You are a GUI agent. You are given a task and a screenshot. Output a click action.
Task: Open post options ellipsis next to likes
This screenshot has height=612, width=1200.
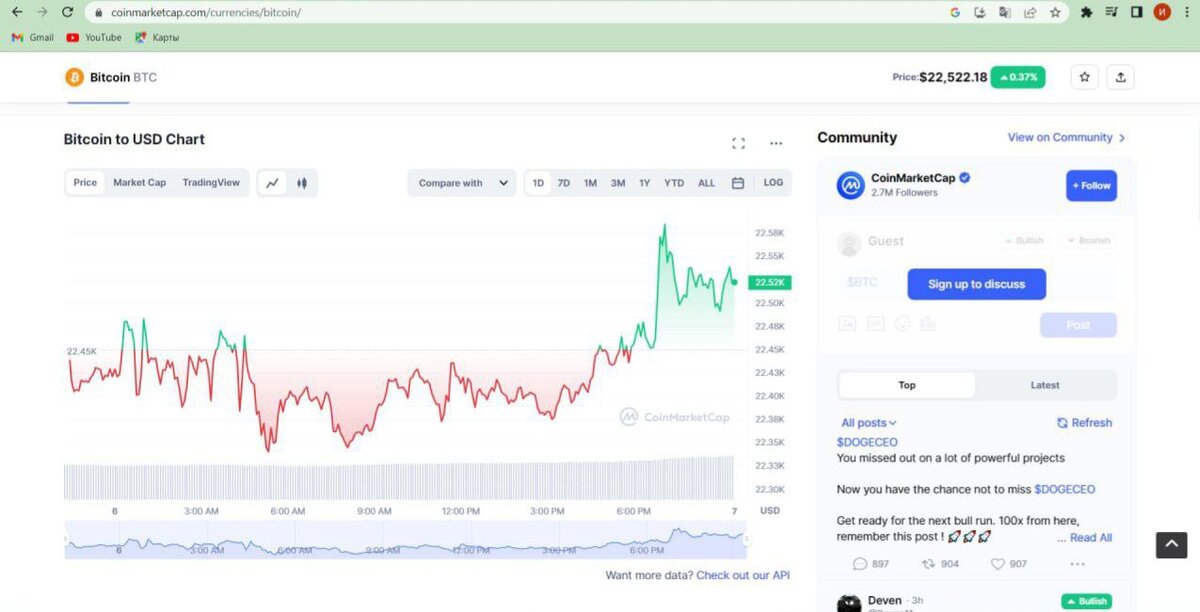coord(1077,564)
